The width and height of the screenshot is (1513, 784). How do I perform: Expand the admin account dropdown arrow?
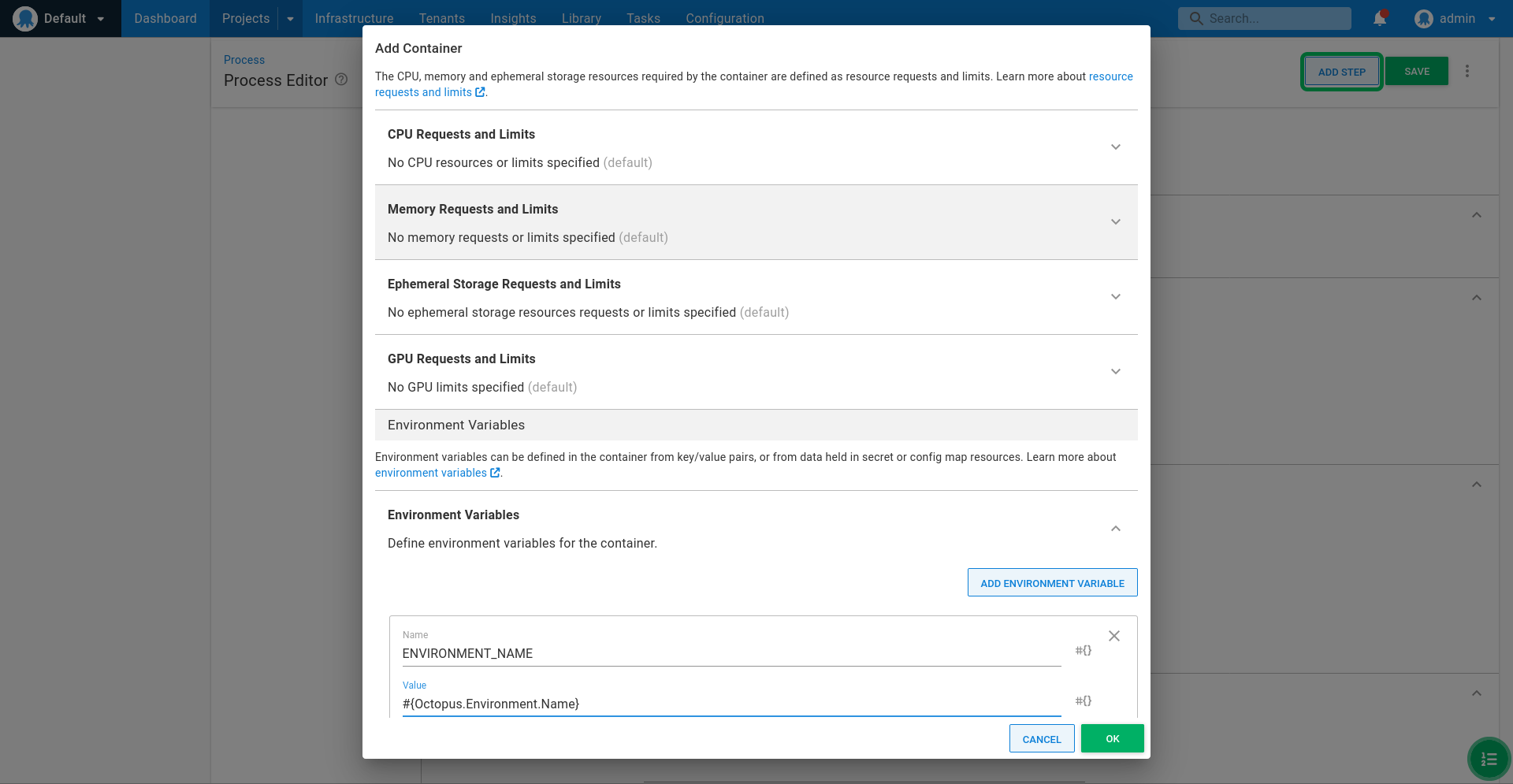tap(1492, 19)
